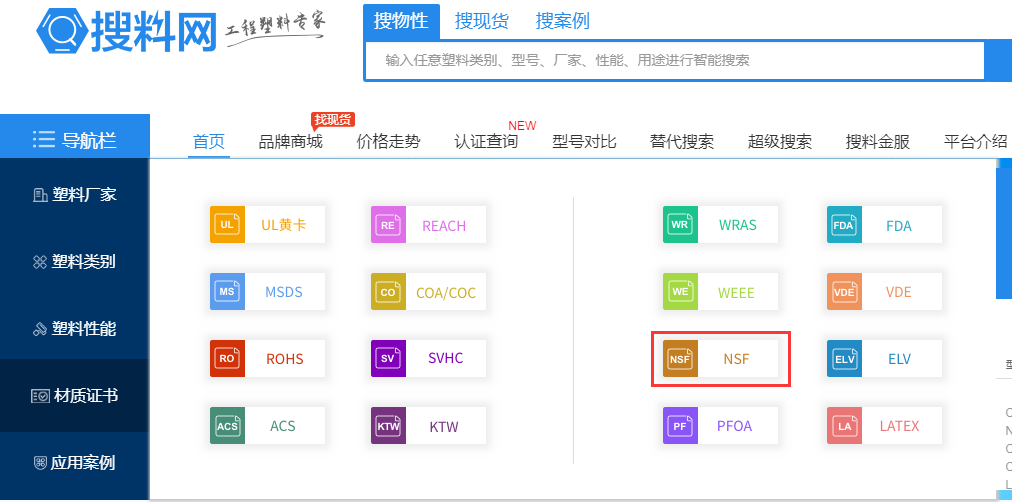Open 价格走势 in top navigation

pos(388,142)
